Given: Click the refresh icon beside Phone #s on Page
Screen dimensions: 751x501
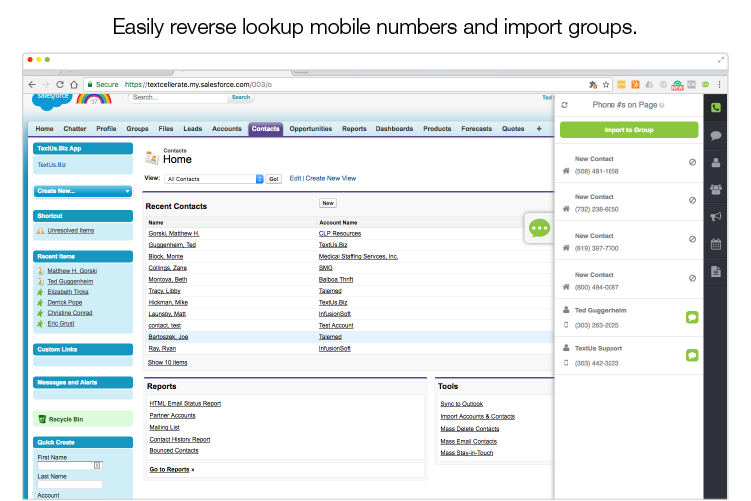Looking at the screenshot, I should pyautogui.click(x=564, y=105).
